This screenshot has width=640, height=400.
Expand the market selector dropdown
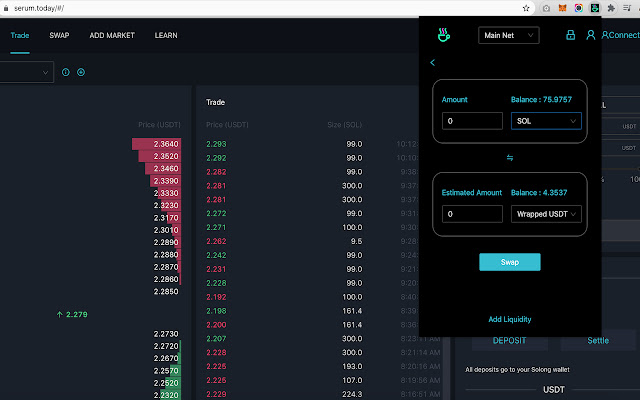[26, 72]
